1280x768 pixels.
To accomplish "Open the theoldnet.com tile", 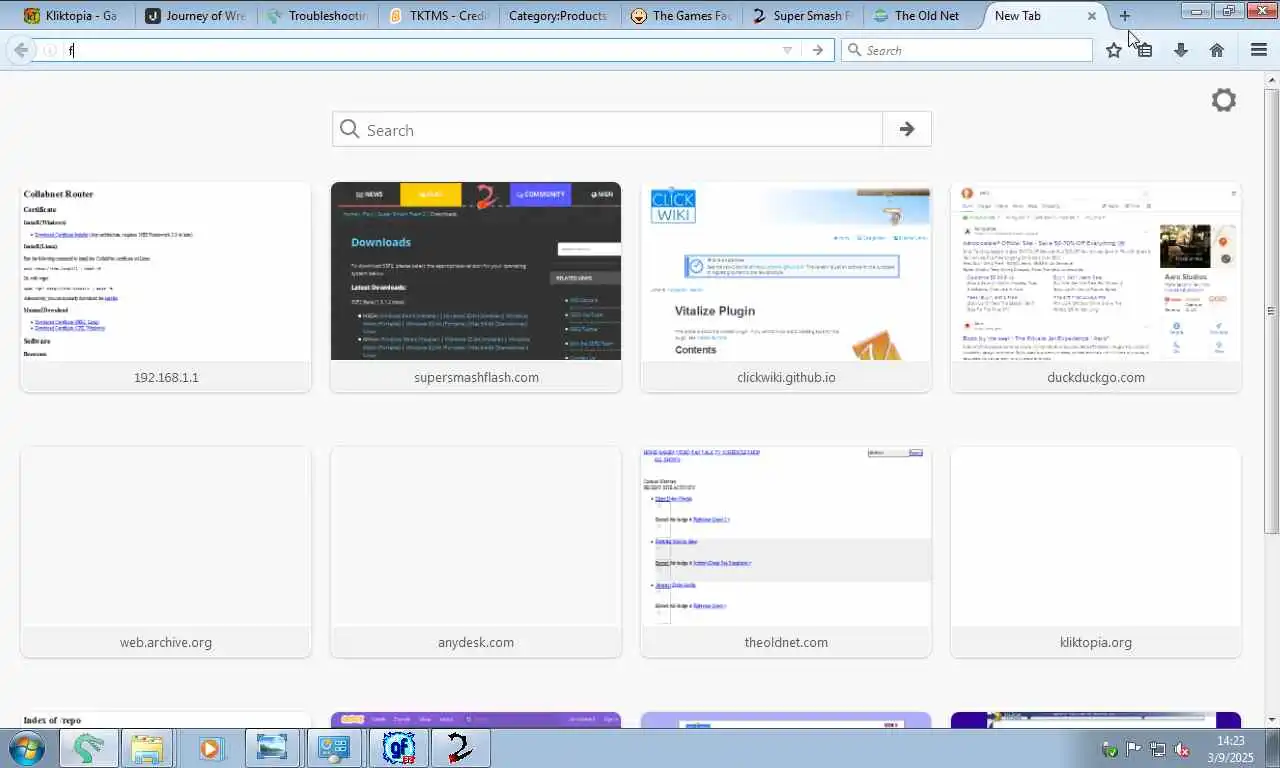I will (786, 552).
